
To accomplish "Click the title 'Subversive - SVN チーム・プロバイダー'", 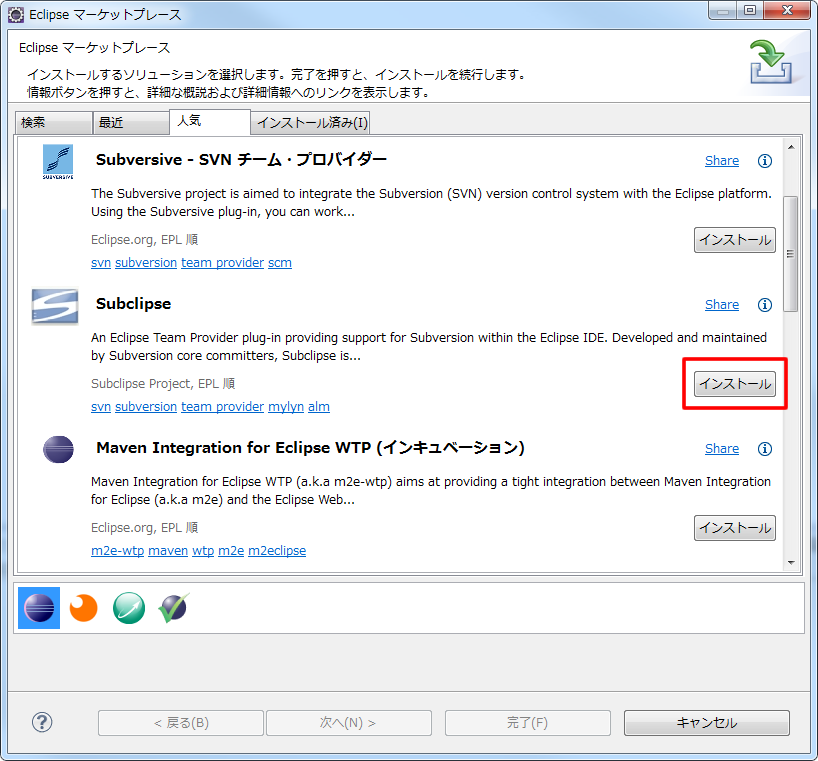I will click(241, 160).
